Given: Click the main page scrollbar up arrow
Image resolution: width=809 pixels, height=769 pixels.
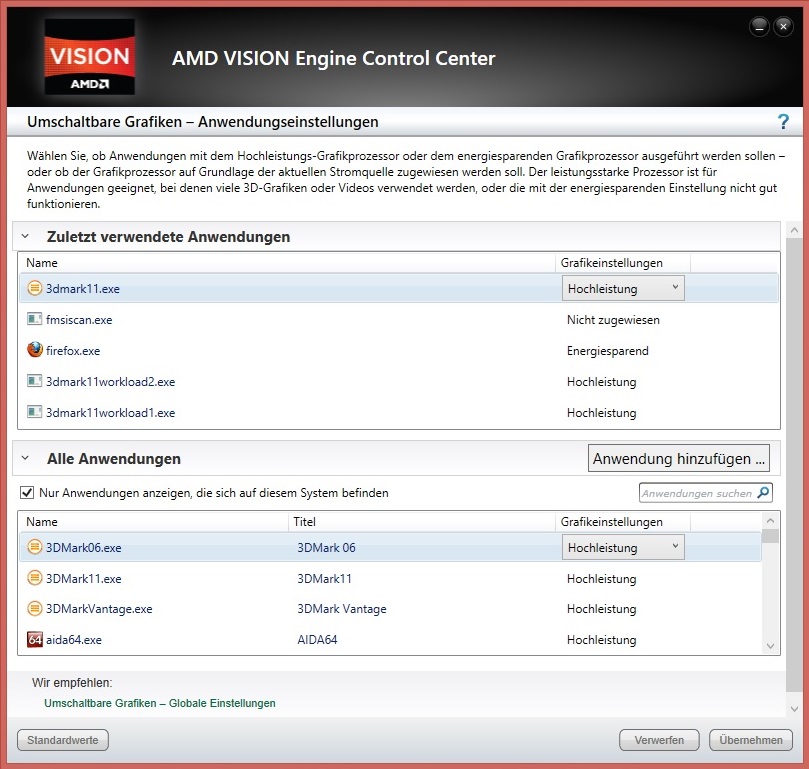Looking at the screenshot, I should click(x=794, y=230).
